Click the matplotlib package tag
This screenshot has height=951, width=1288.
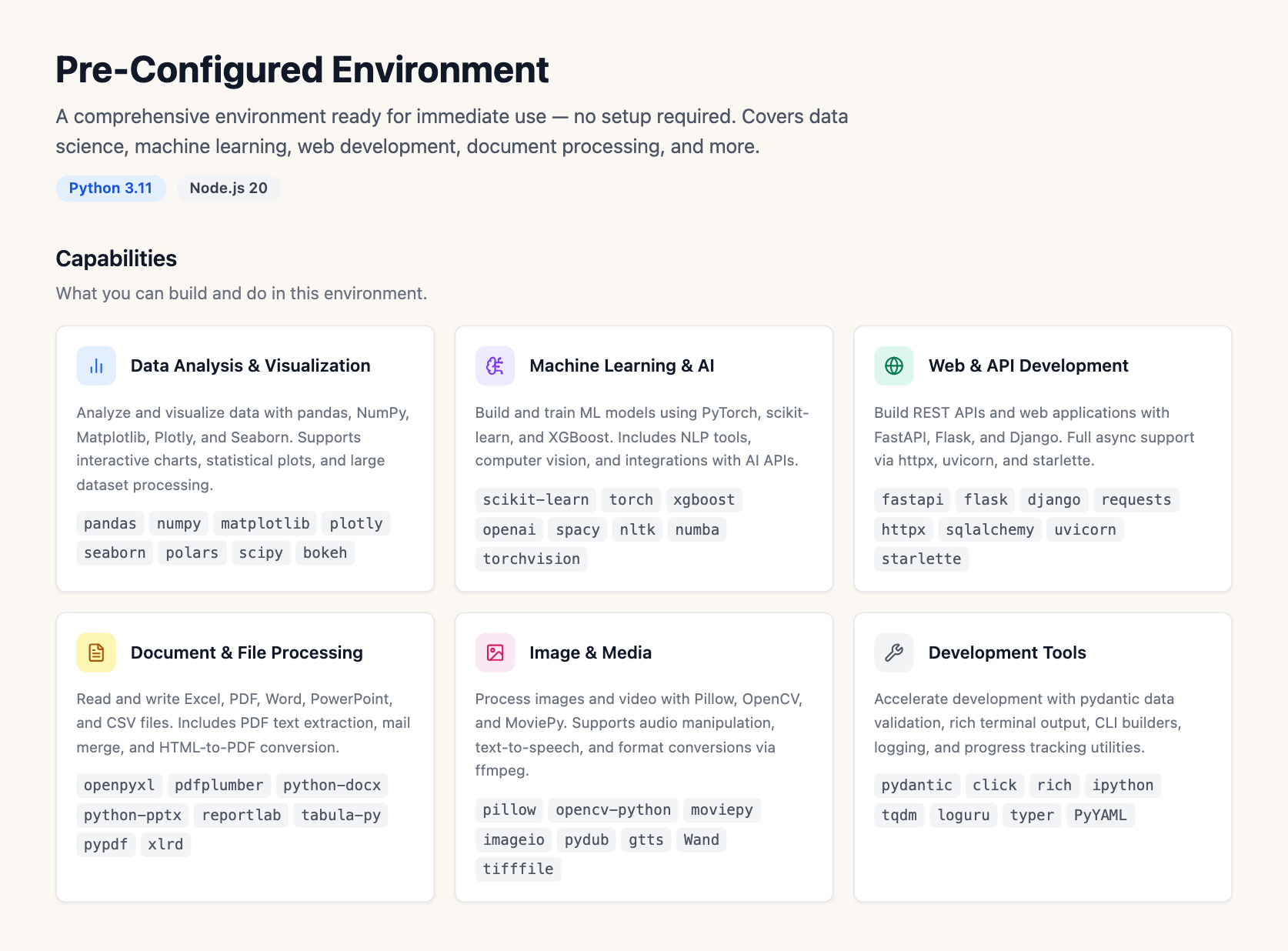click(265, 523)
